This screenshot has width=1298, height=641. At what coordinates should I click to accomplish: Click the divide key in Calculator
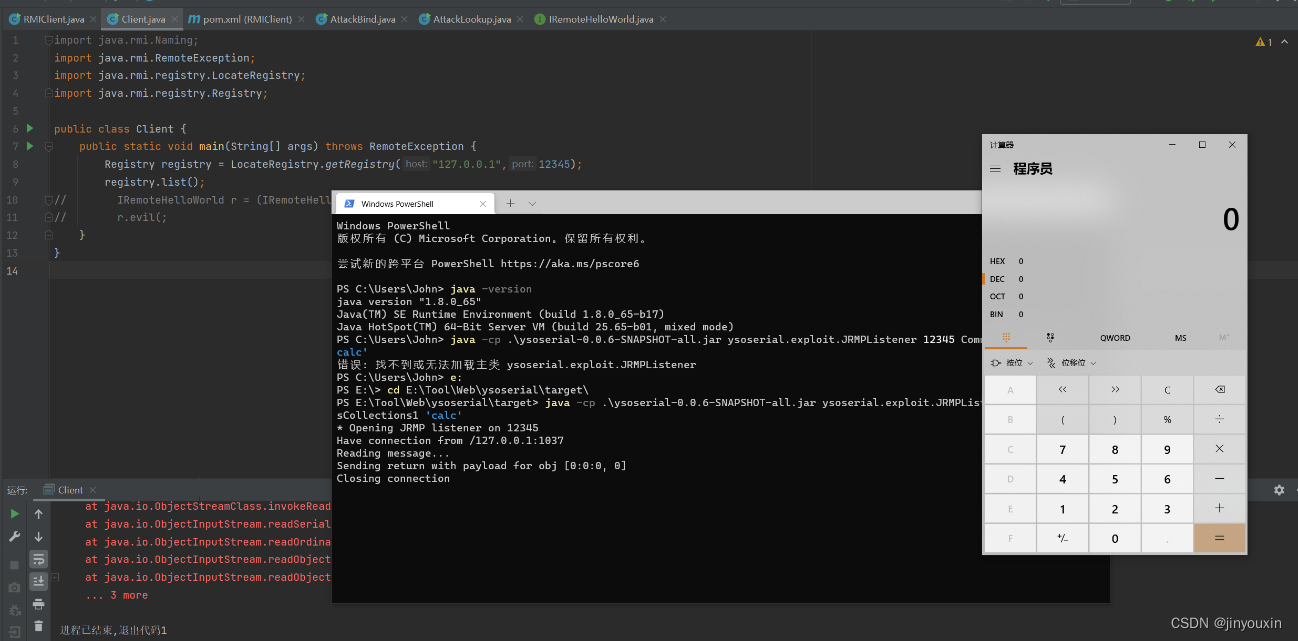click(x=1219, y=420)
